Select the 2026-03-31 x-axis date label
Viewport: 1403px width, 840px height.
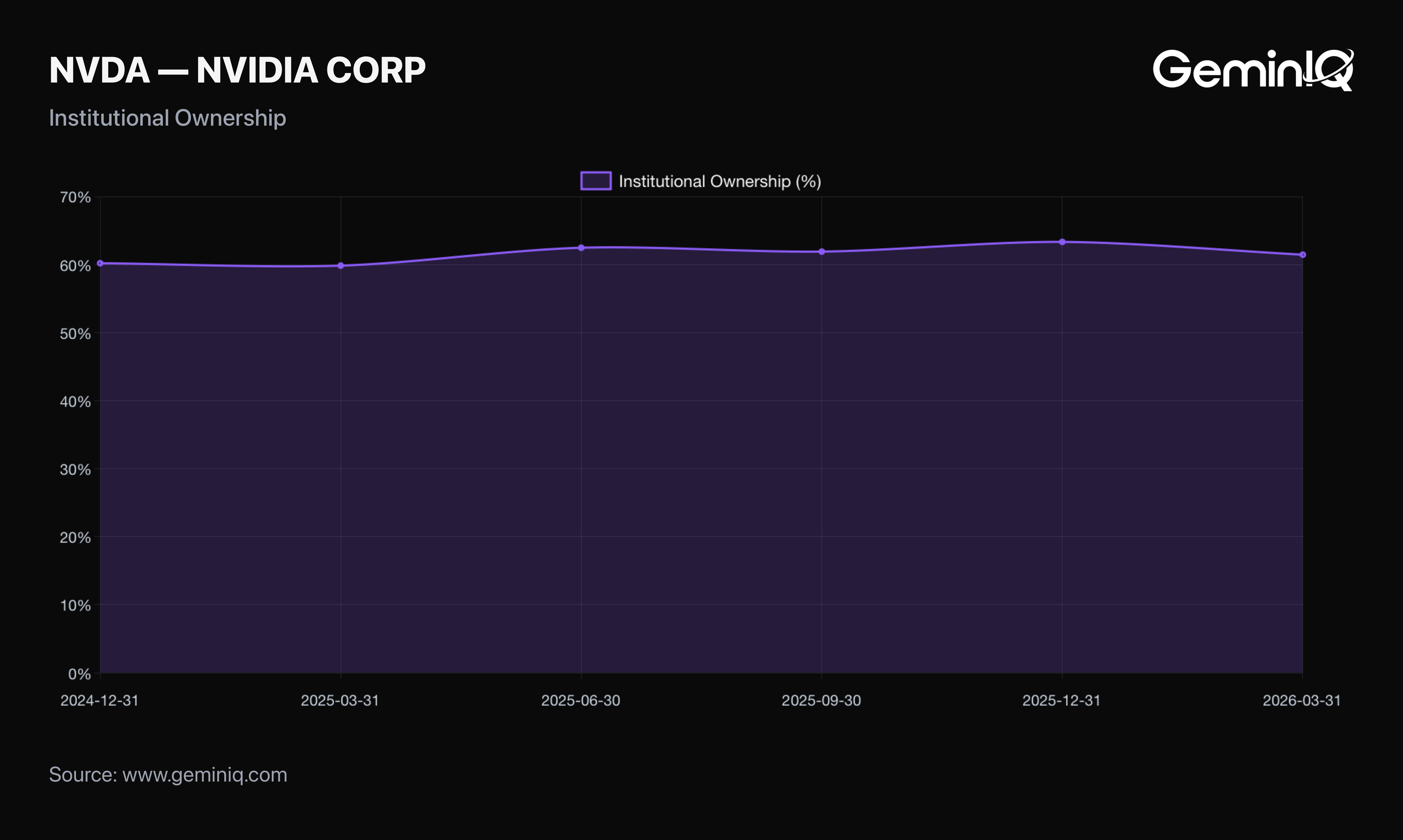[x=1302, y=701]
